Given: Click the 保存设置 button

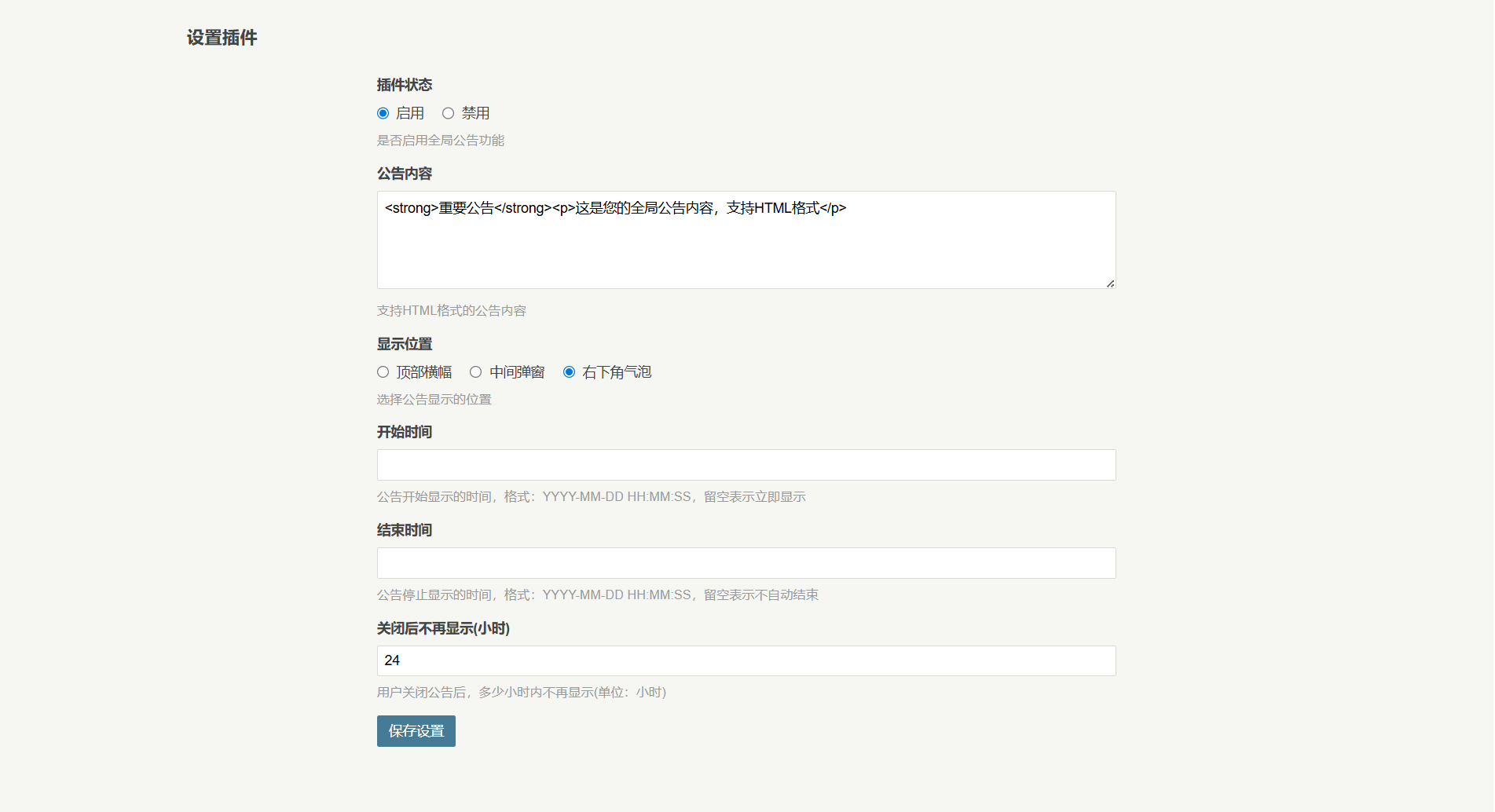Looking at the screenshot, I should 416,731.
